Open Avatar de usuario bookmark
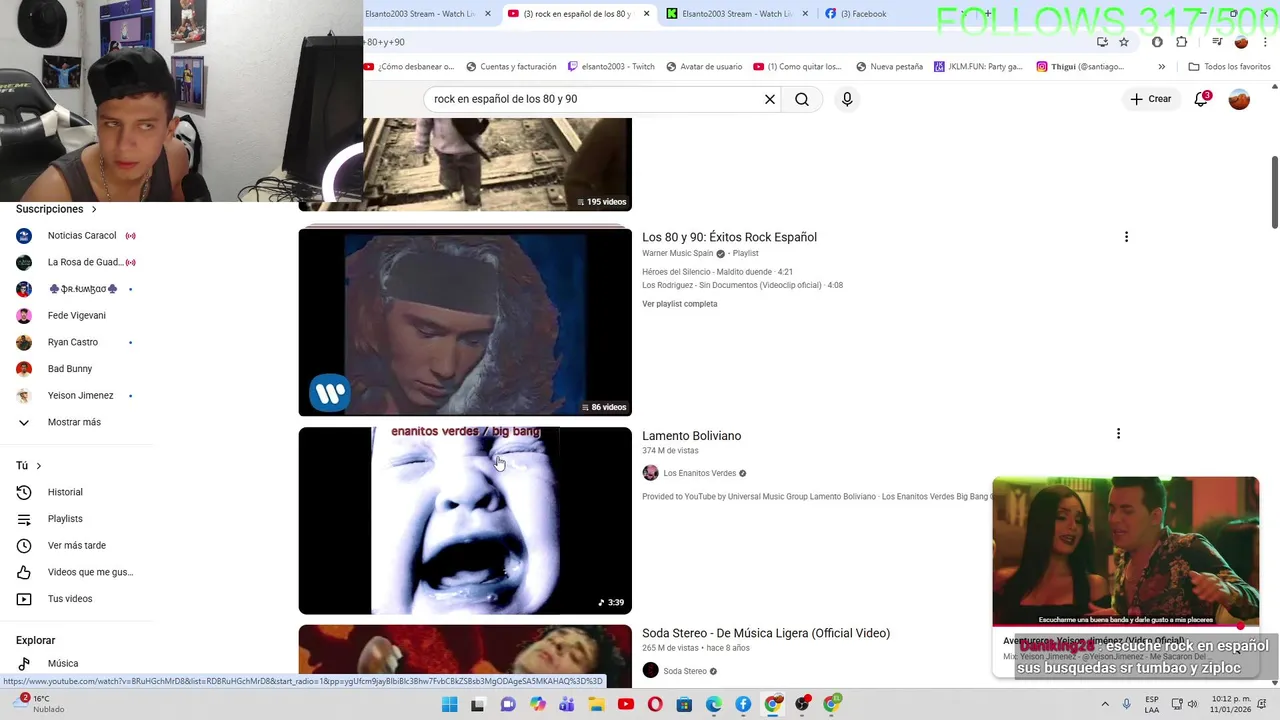This screenshot has height=720, width=1280. (x=704, y=67)
